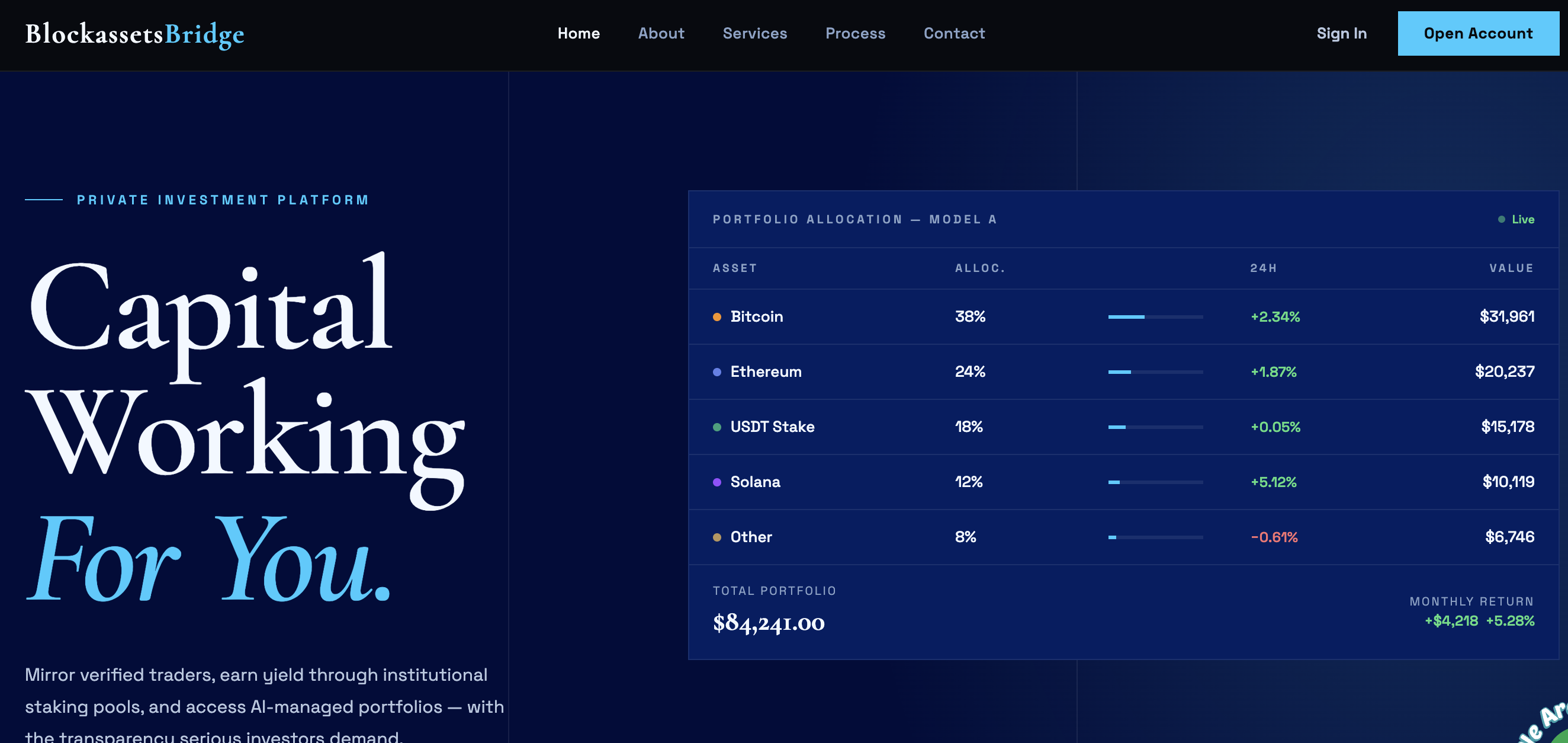Click the 24H column header
Screen dimensions: 1568x743
(x=1264, y=268)
